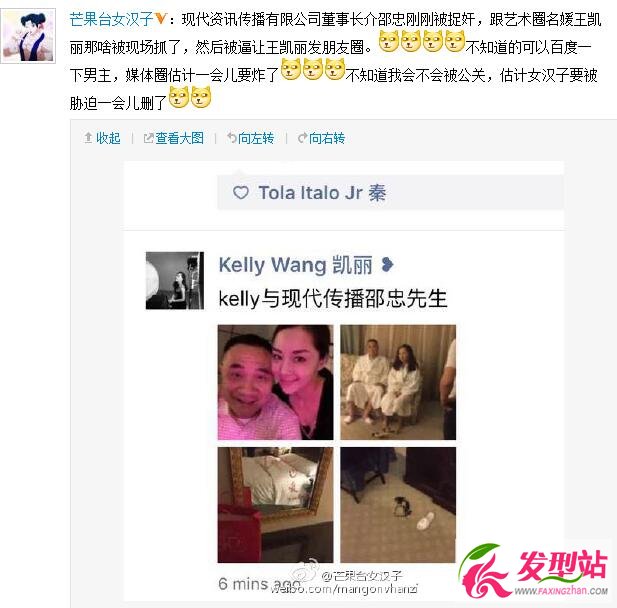Click Tola Italo Jr 秦 name
The height and width of the screenshot is (608, 617).
pyautogui.click(x=322, y=193)
